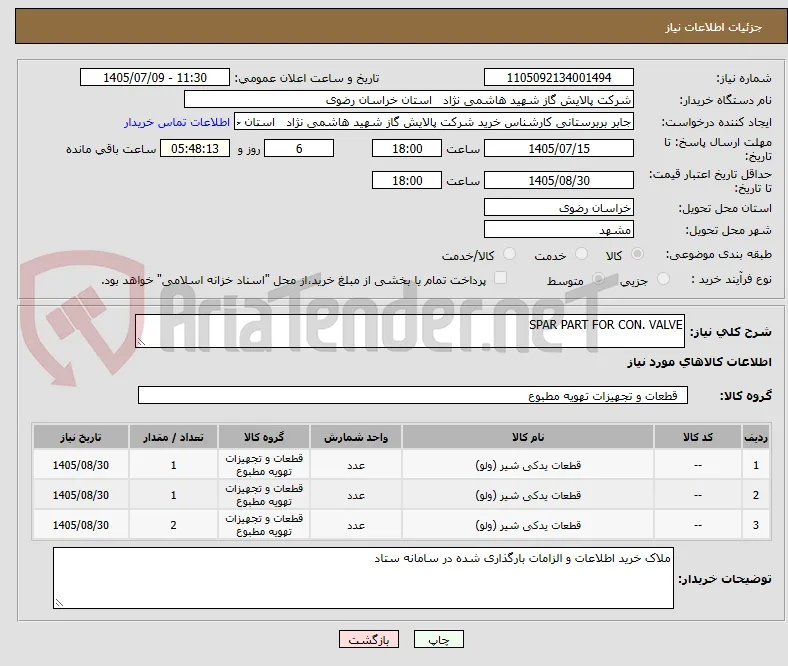Click the چاپ print button
Screen dimensions: 788x666
coord(439,639)
